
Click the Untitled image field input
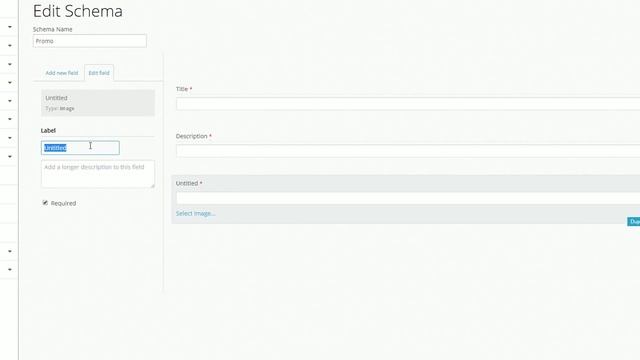(408, 198)
